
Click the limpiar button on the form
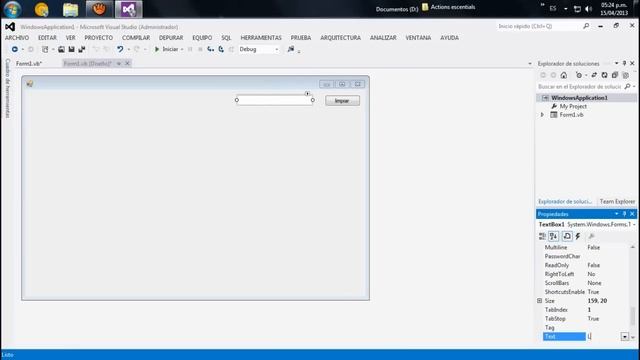(x=342, y=101)
